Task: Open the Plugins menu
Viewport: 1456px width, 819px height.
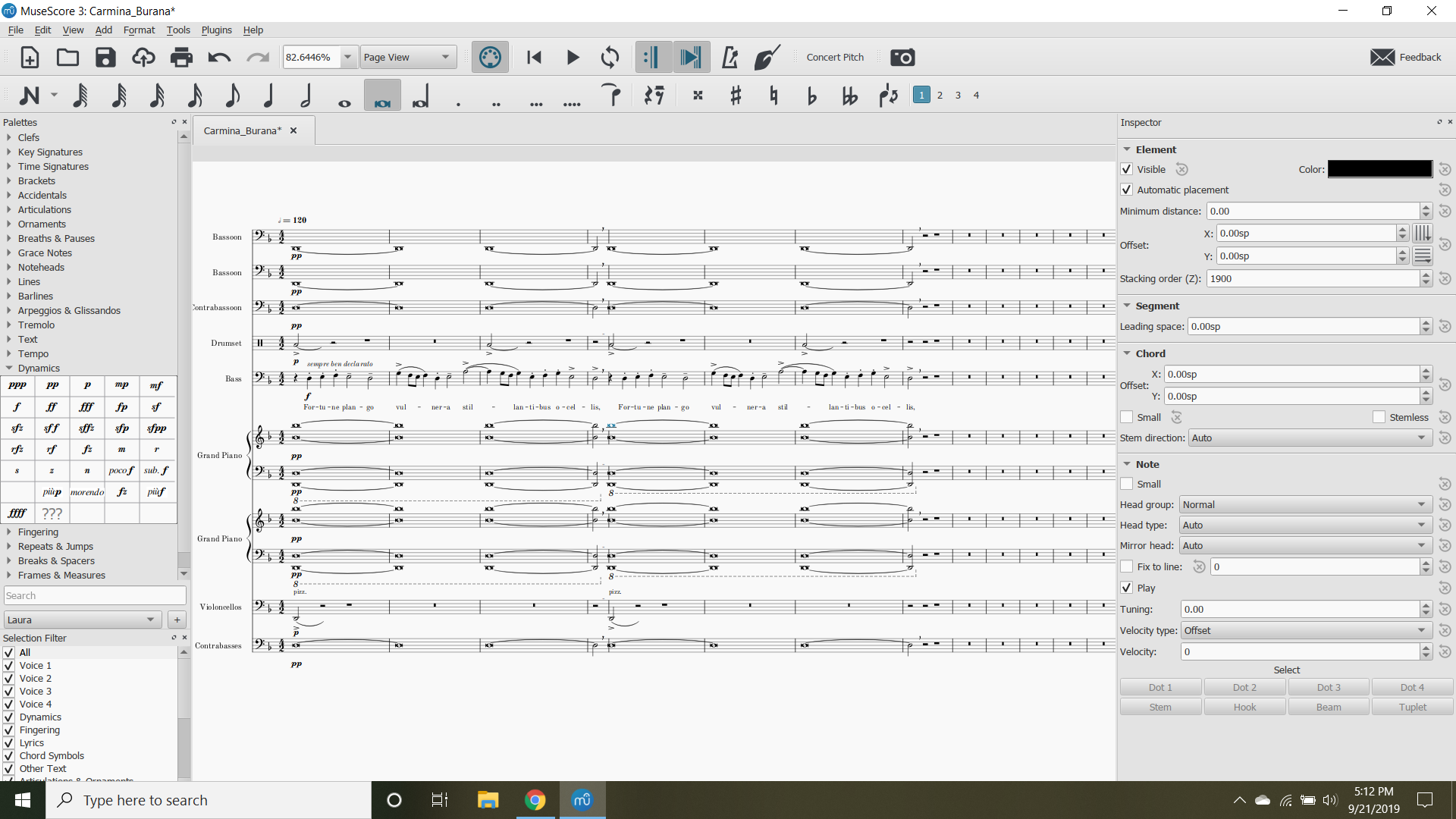Action: [x=215, y=29]
